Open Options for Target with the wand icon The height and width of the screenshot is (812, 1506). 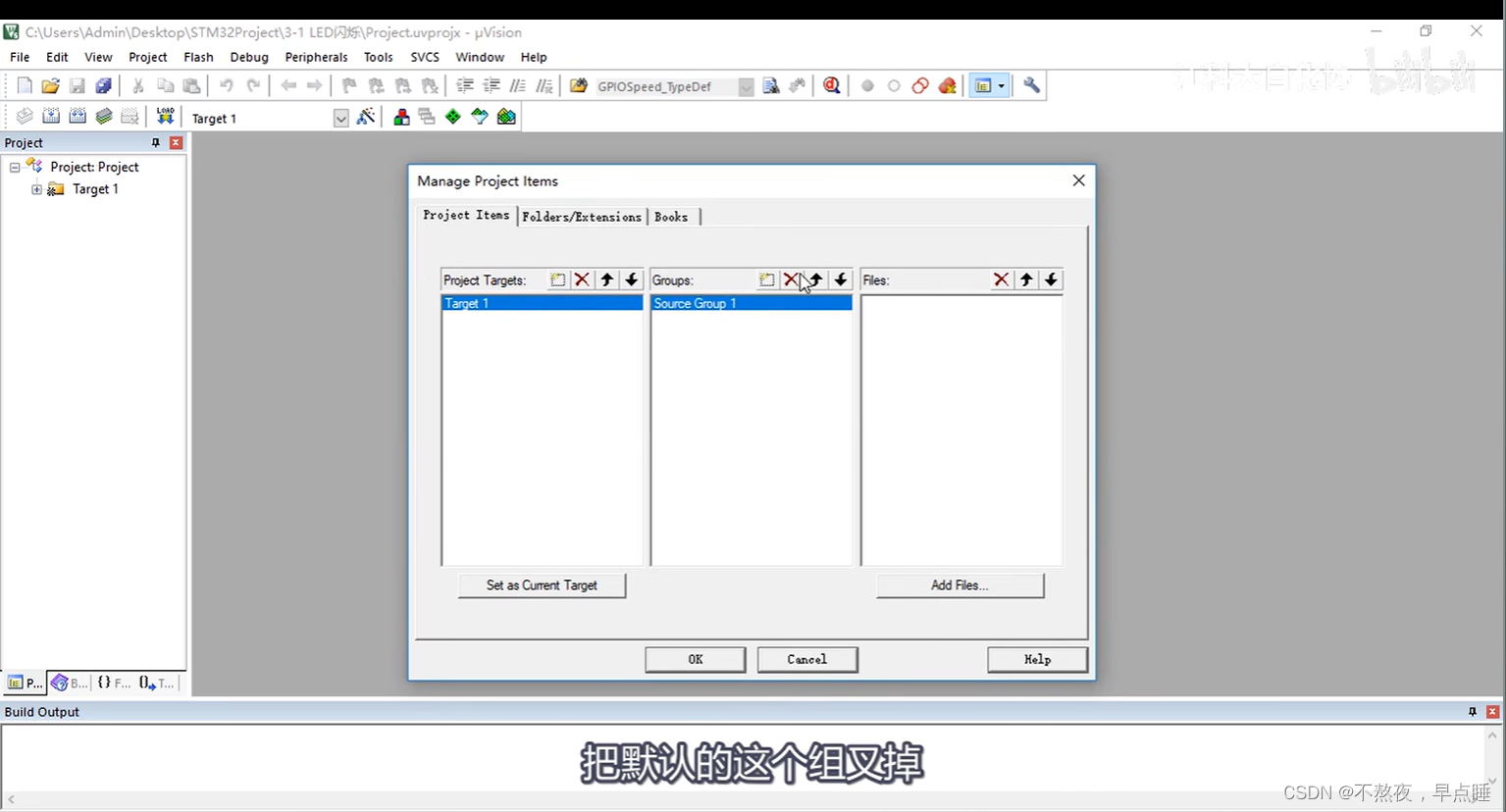tap(366, 116)
